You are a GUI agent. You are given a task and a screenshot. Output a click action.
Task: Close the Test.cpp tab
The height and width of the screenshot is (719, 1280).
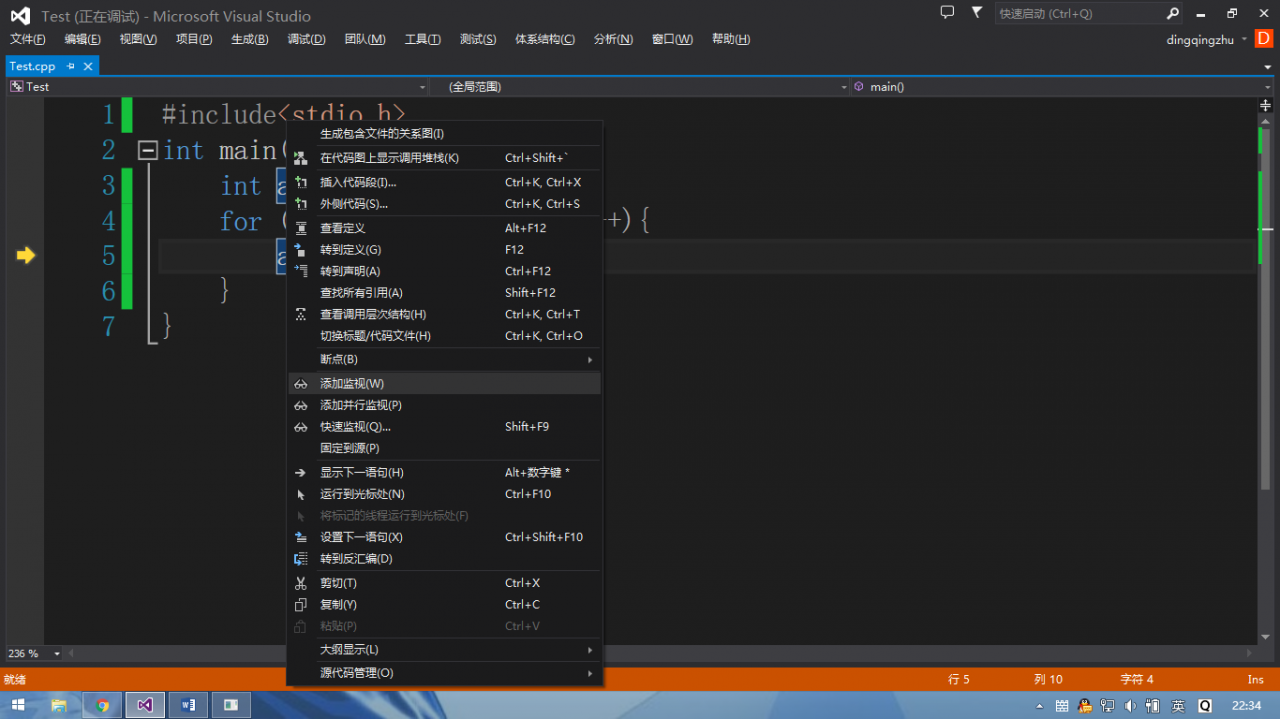pos(88,66)
